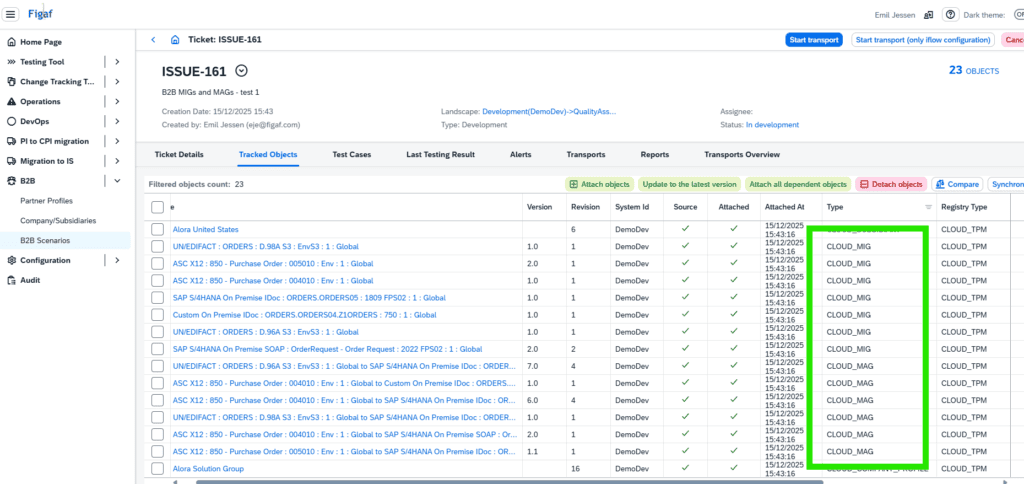Image resolution: width=1024 pixels, height=484 pixels.
Task: Tick checkbox for Alora United States row
Action: 157,229
